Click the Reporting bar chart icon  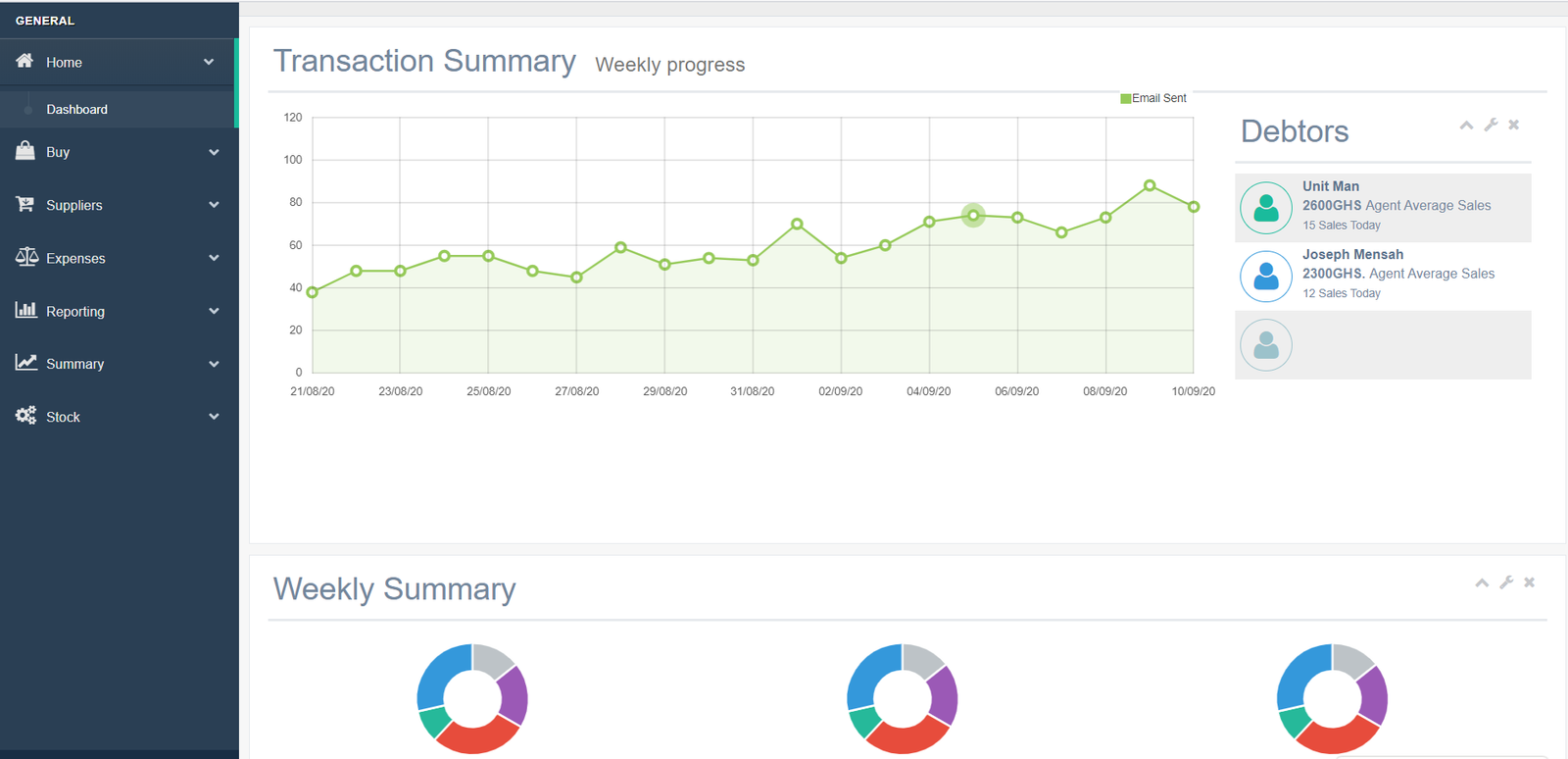tap(25, 310)
